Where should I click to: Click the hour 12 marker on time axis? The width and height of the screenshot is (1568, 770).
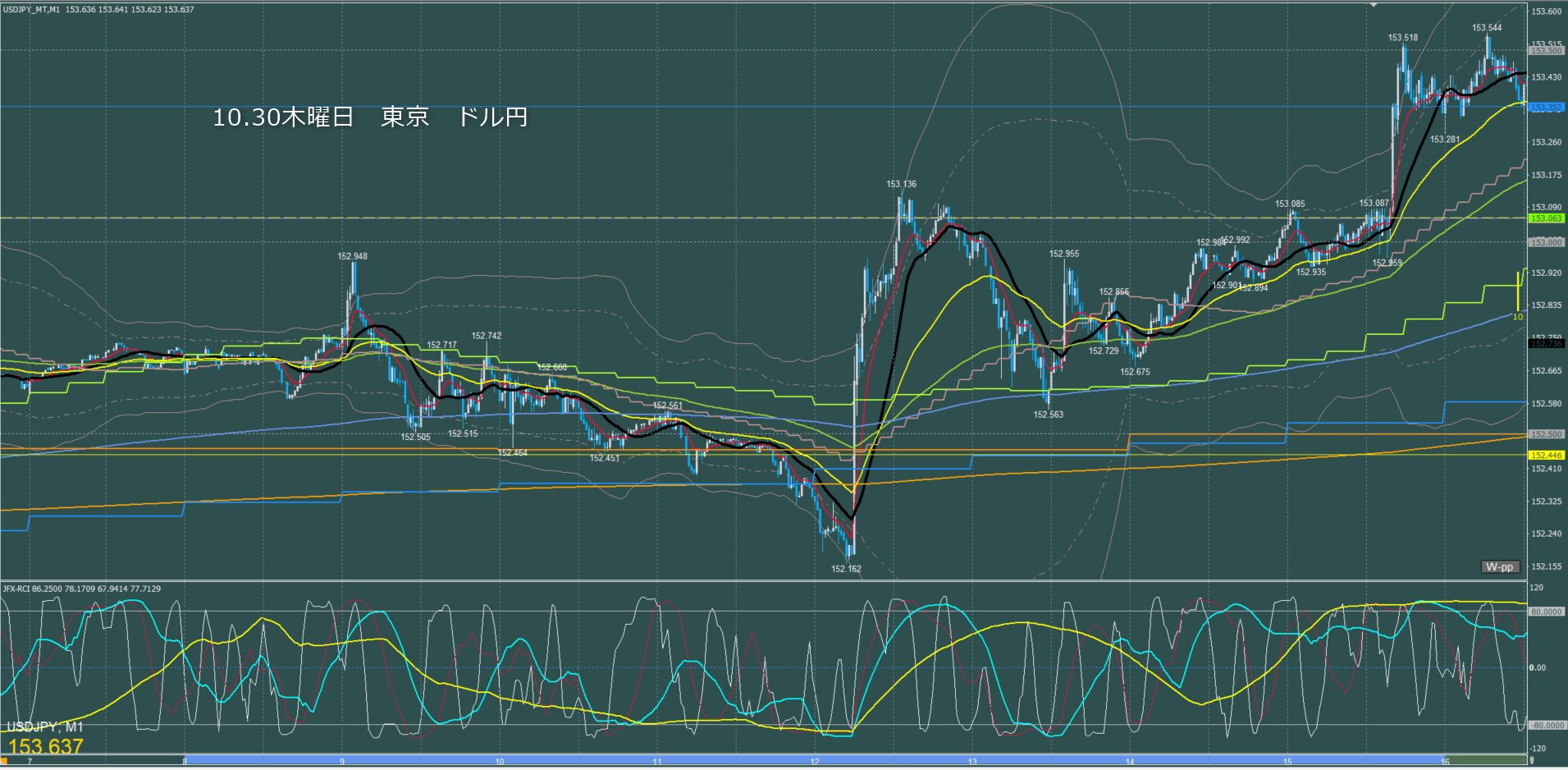(815, 763)
